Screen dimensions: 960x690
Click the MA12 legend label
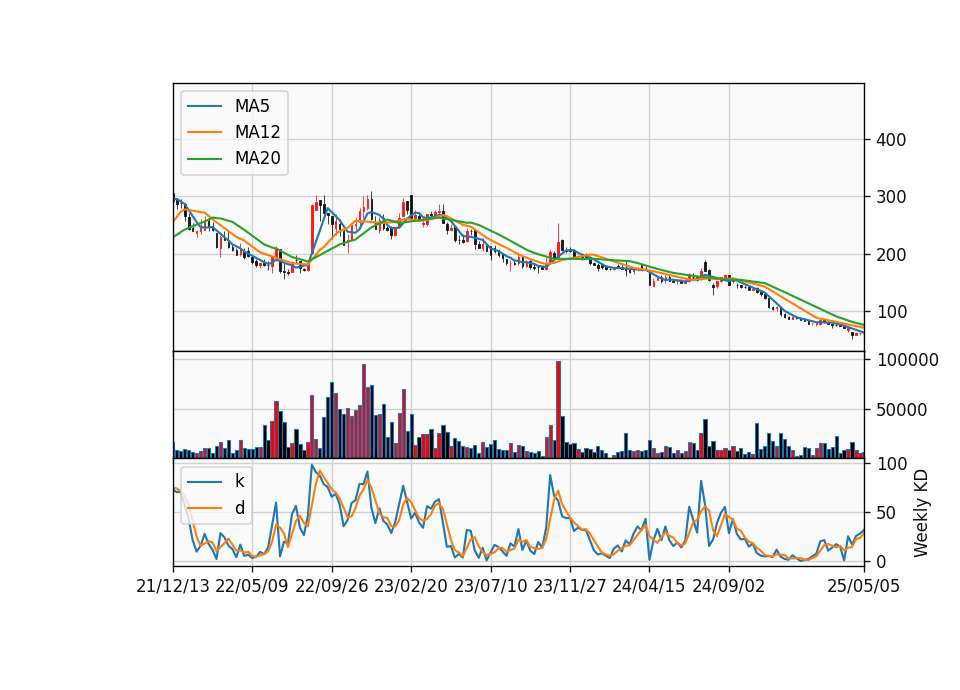257,132
